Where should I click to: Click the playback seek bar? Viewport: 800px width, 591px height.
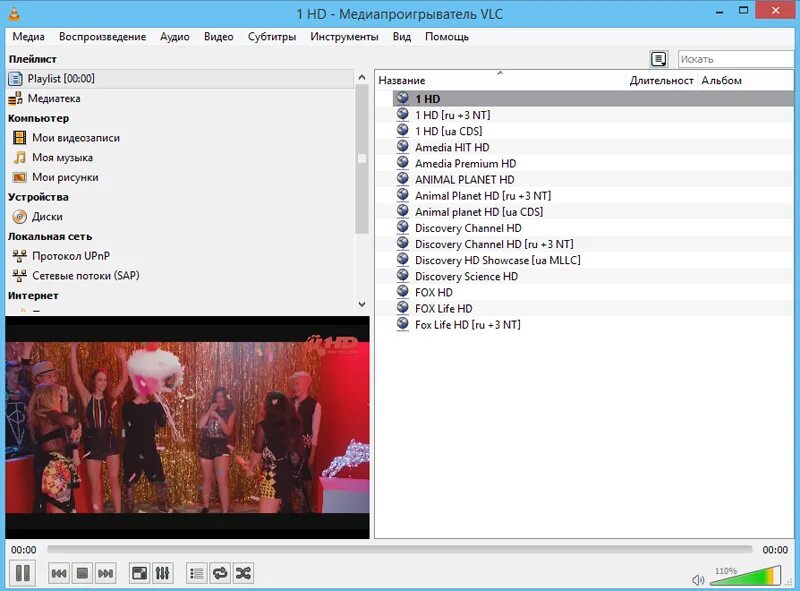coord(399,549)
